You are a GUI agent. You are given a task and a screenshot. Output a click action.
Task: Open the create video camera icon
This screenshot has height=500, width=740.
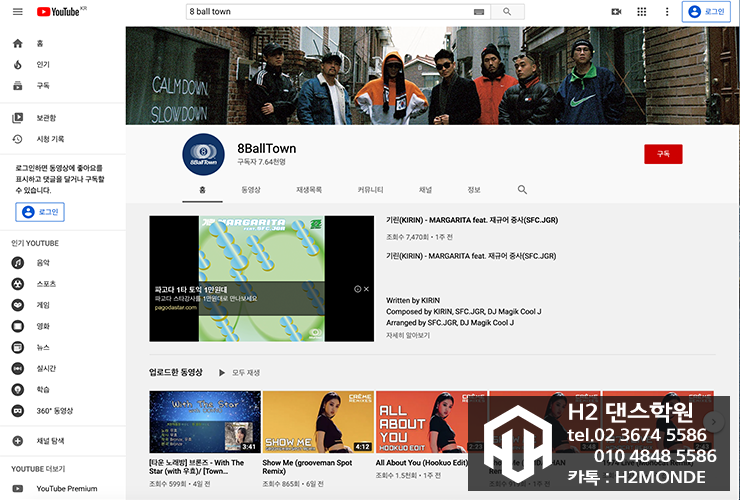[616, 11]
